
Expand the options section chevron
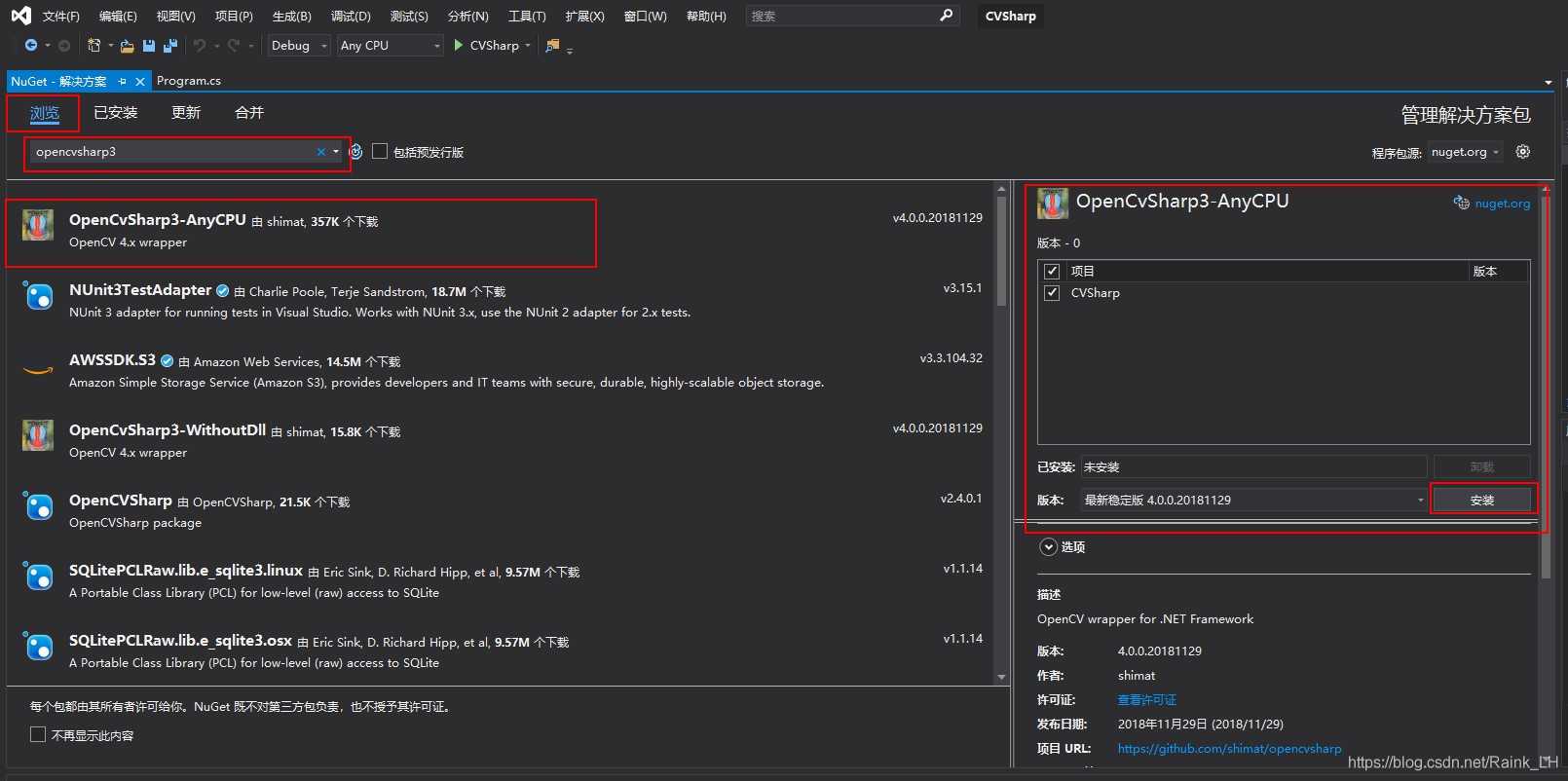[x=1048, y=546]
